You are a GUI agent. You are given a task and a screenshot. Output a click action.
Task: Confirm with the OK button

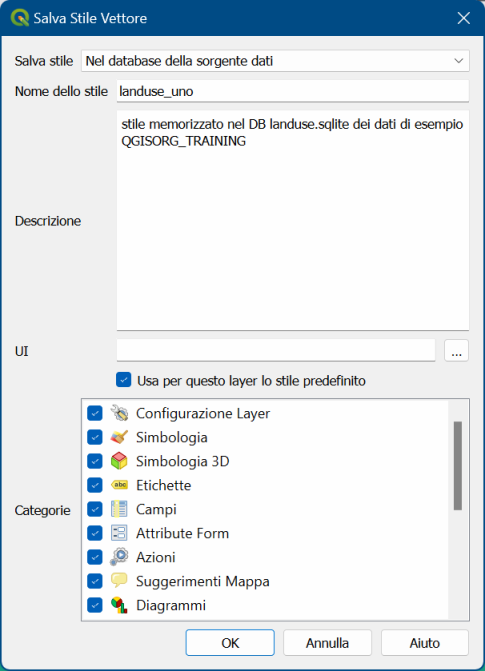(x=230, y=643)
